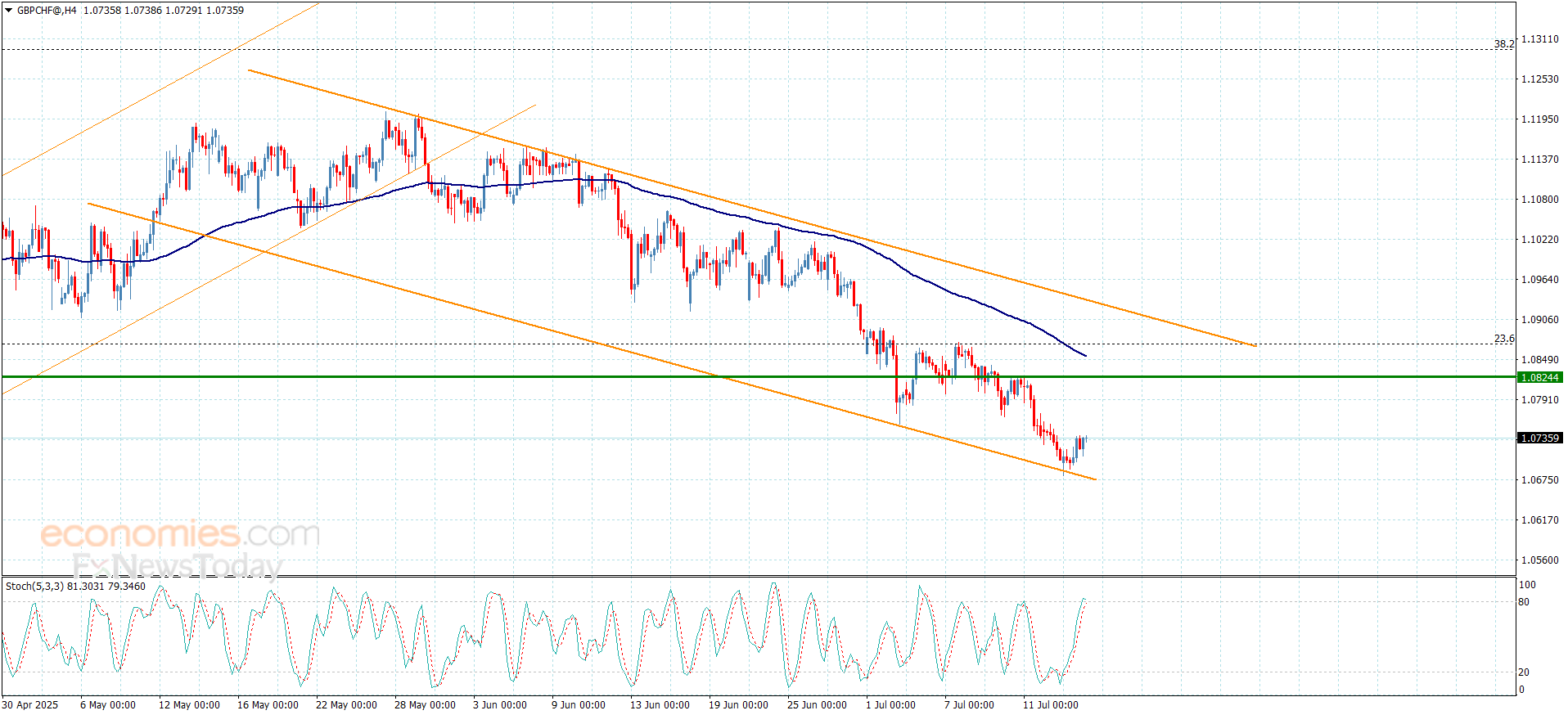Screen dimensions: 1568x715
Task: Select the 22 May 00:00 date label
Action: pos(346,704)
